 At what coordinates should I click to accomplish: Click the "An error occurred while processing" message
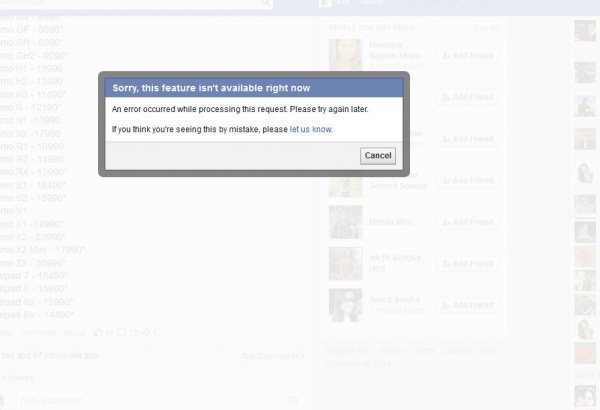click(240, 109)
